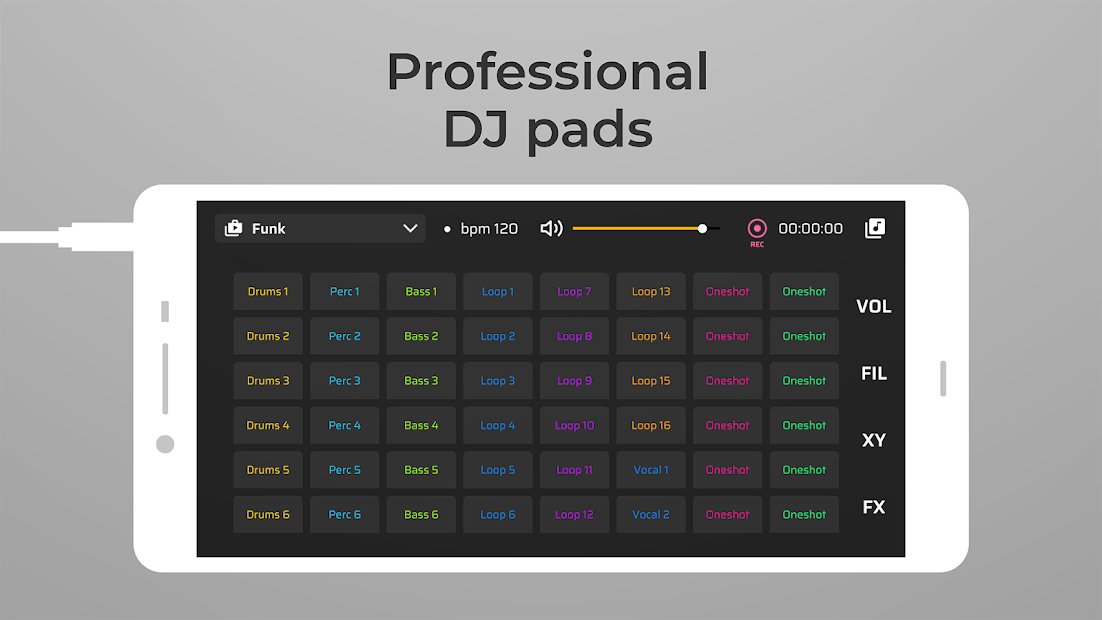1102x620 pixels.
Task: Expand the Funk preset dropdown
Action: (x=410, y=228)
